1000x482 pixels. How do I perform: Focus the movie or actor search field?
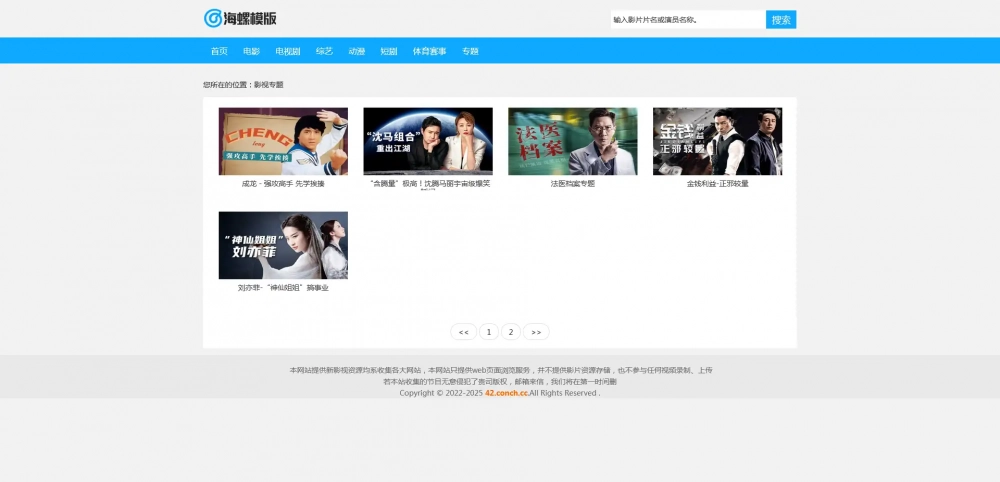pos(687,19)
